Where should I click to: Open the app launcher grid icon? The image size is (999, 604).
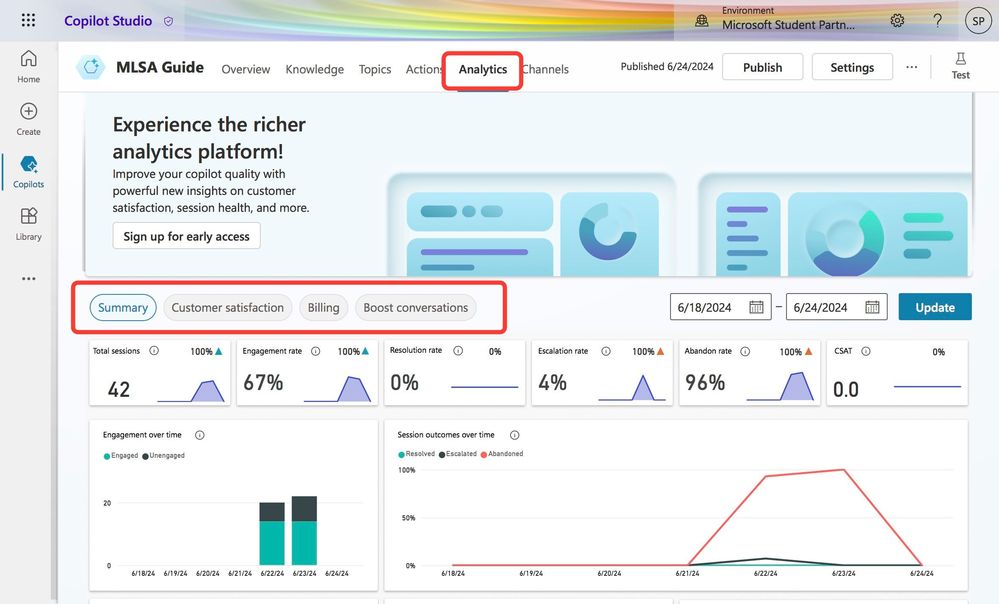[28, 20]
